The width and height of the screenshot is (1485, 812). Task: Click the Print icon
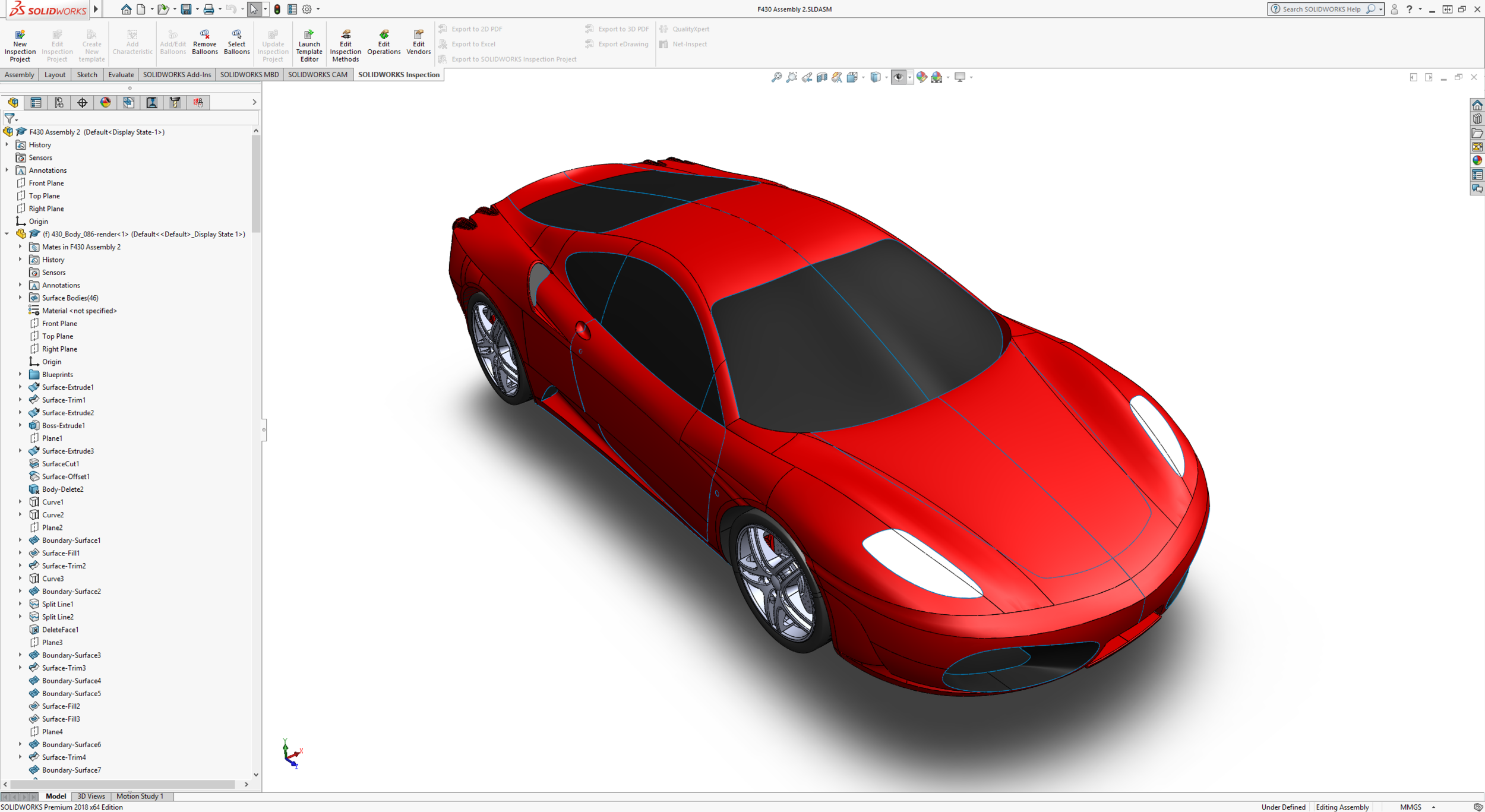[208, 9]
